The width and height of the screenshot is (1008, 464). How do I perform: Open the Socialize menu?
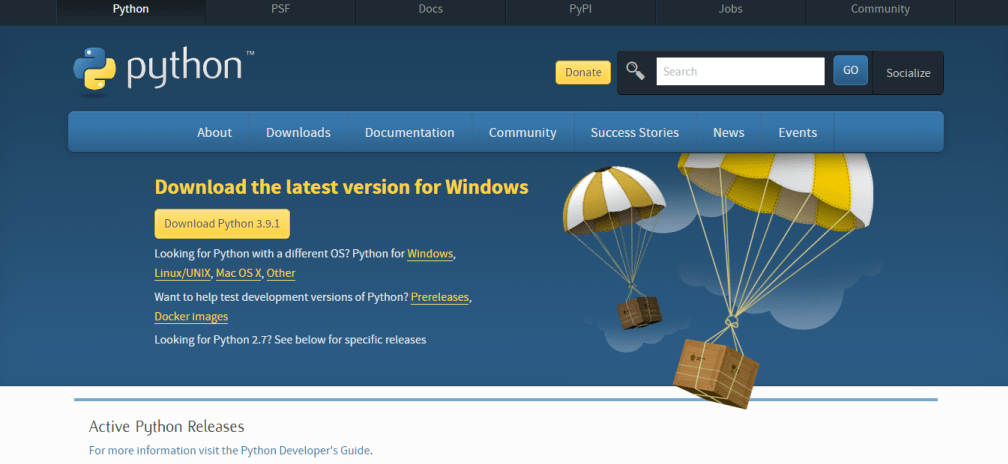point(908,72)
